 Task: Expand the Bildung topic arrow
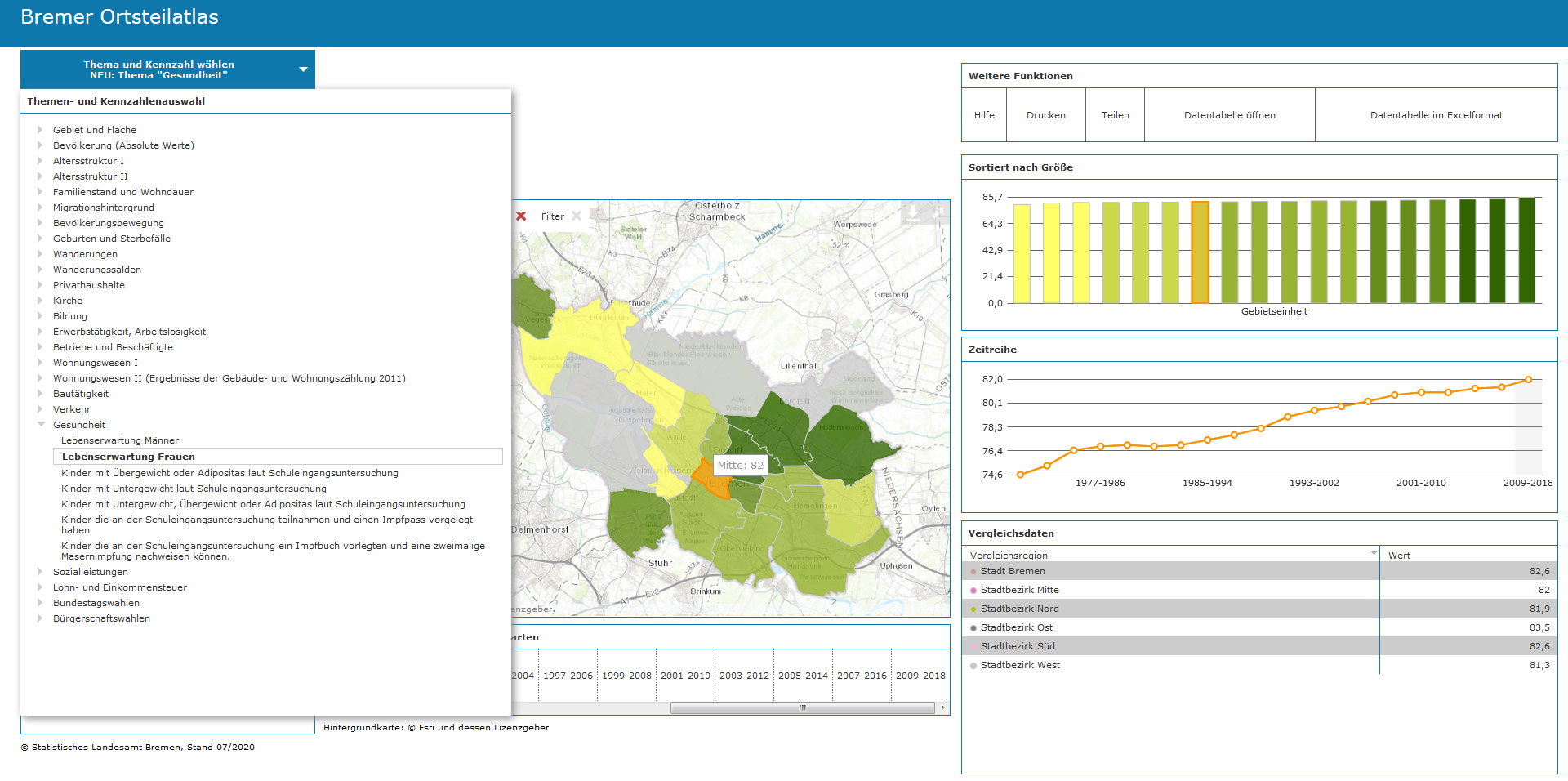[40, 316]
